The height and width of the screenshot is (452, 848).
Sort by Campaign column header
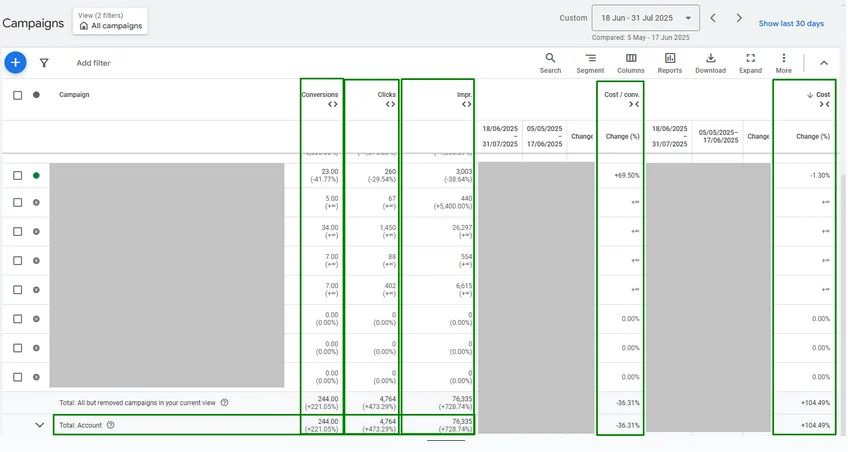[x=74, y=95]
